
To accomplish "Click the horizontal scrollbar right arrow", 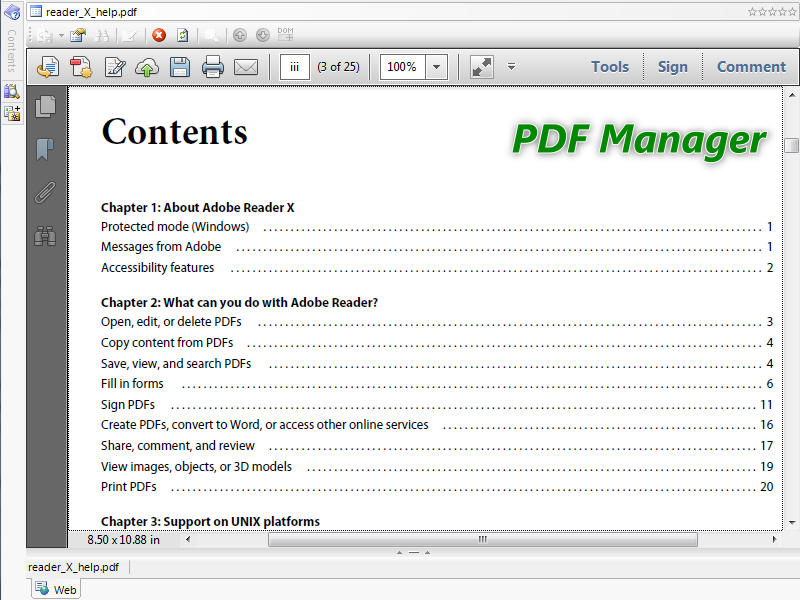I will (774, 539).
